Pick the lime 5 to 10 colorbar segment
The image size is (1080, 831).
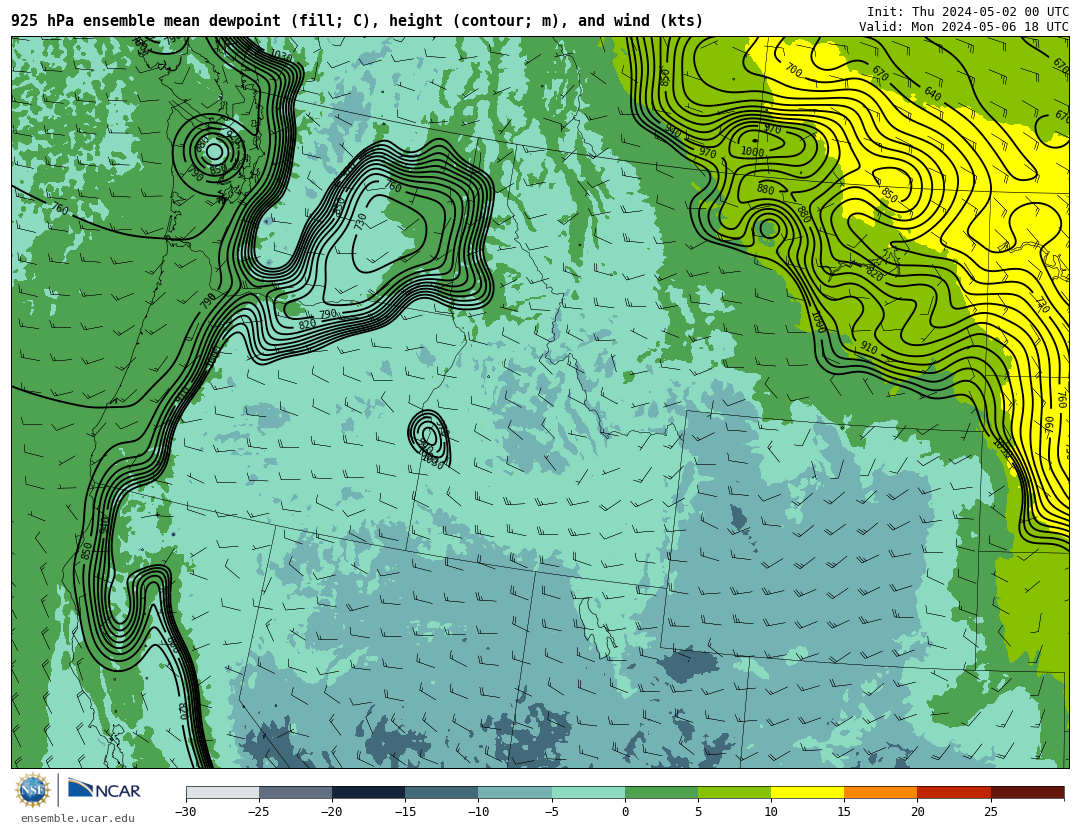(x=734, y=792)
